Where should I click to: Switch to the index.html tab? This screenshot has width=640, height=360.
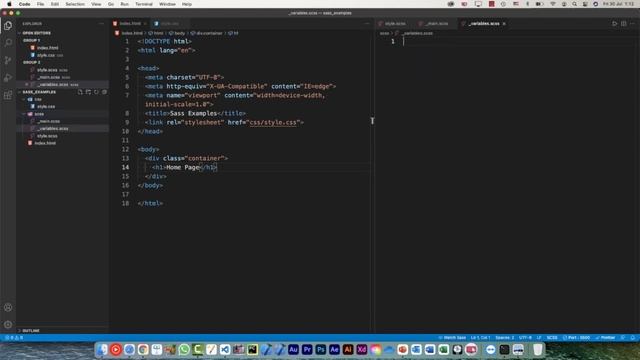point(130,24)
